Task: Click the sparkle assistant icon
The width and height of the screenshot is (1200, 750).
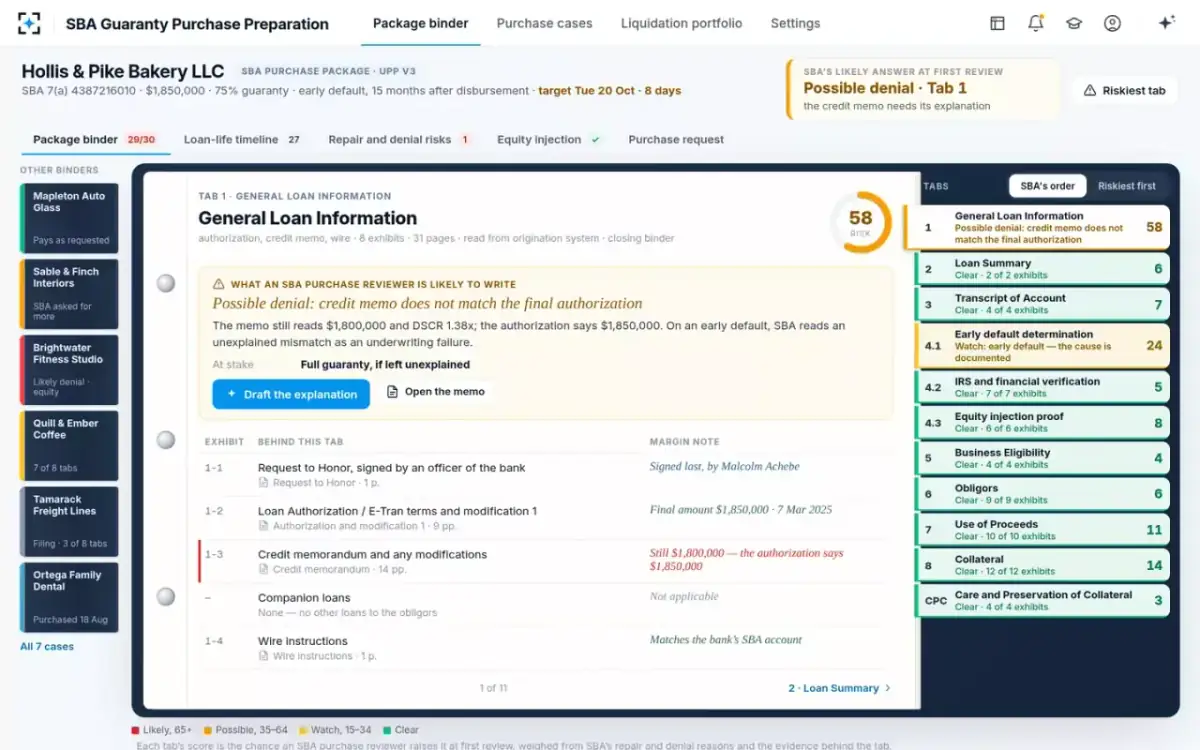Action: tap(1166, 23)
